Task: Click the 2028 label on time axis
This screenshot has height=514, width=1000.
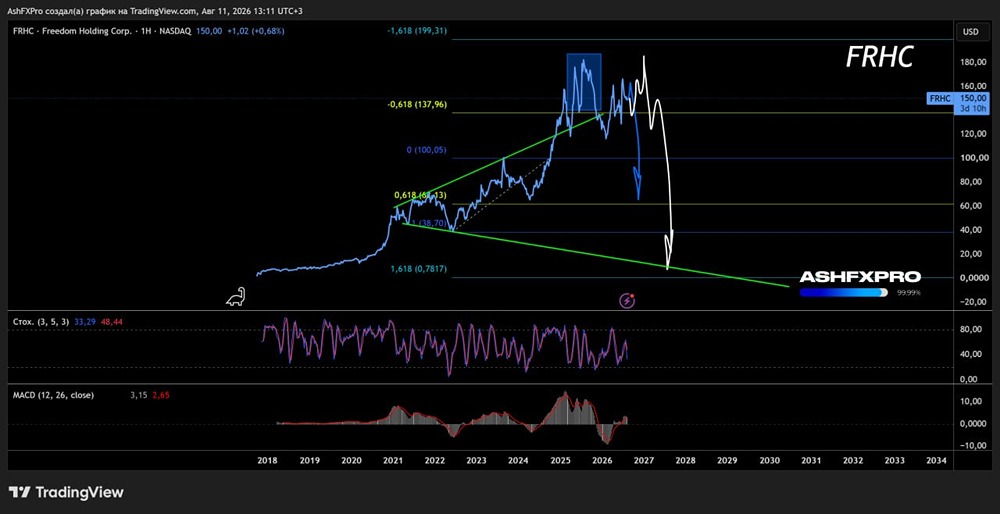Action: [686, 460]
